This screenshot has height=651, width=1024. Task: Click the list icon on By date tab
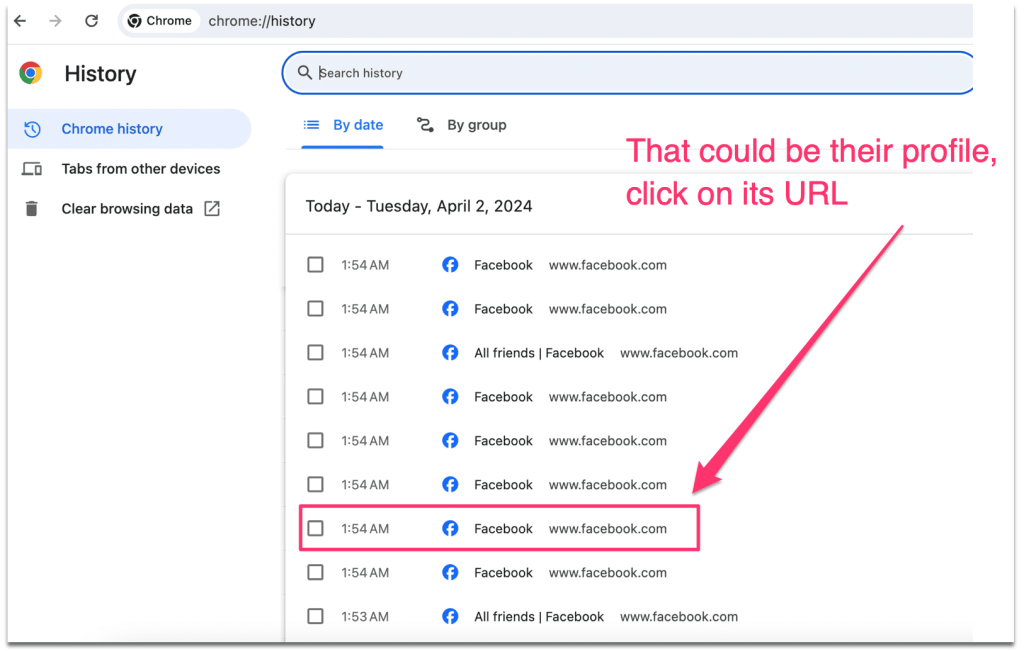[x=312, y=125]
